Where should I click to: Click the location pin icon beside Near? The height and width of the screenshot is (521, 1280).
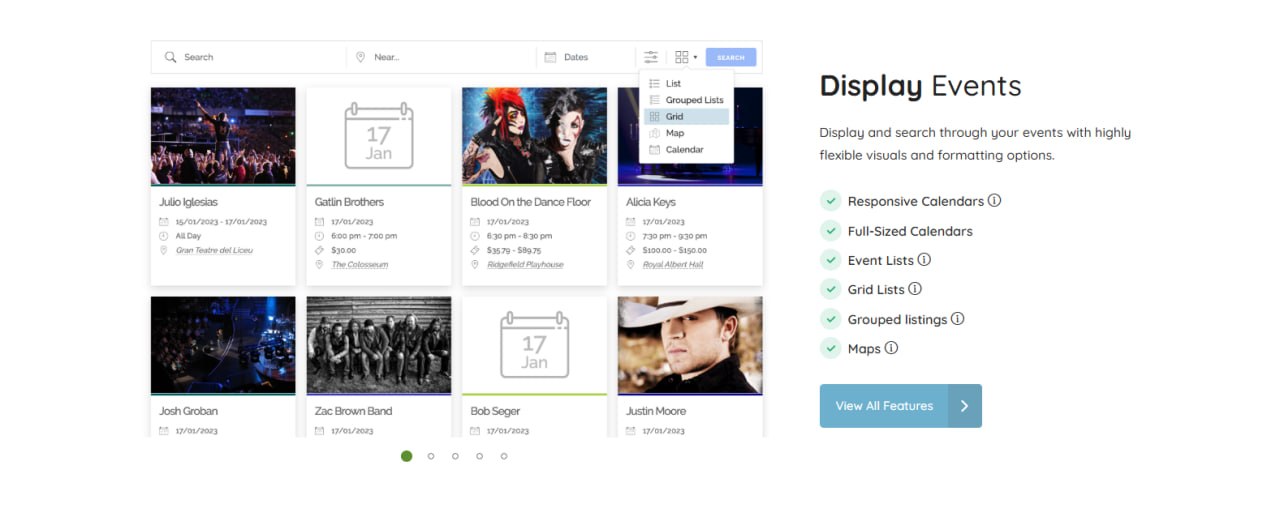(361, 57)
